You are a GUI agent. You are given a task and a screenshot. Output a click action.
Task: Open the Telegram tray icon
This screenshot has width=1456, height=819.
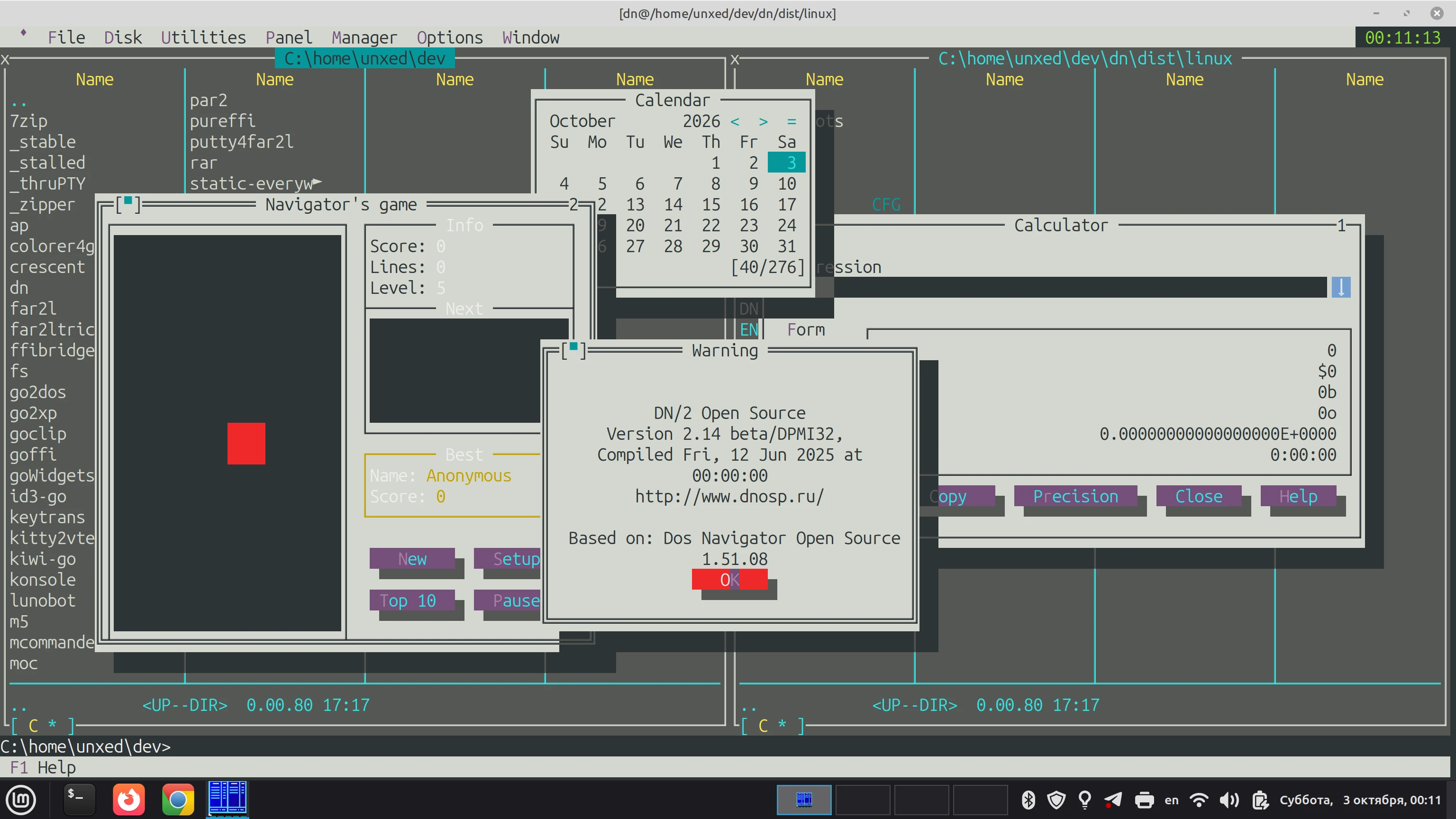coord(1113,800)
